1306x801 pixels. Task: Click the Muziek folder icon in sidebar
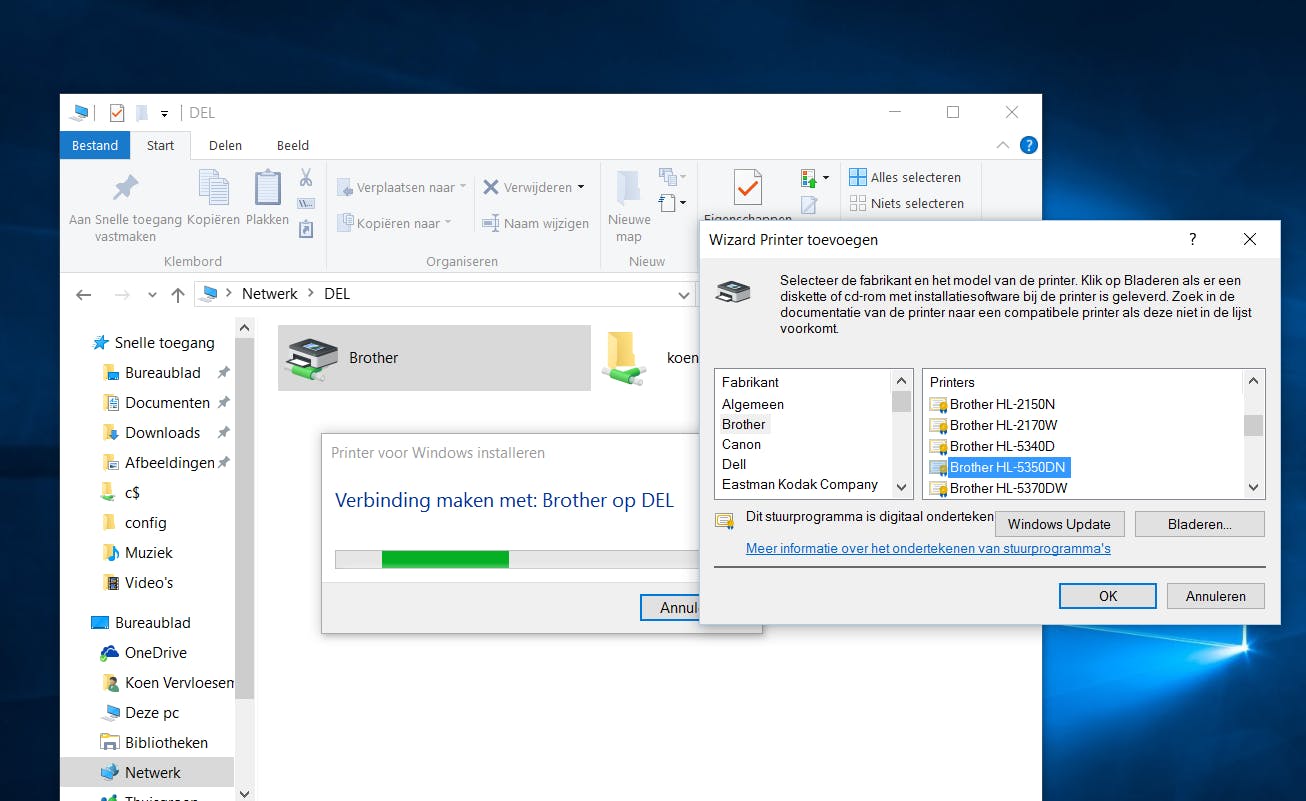point(110,553)
